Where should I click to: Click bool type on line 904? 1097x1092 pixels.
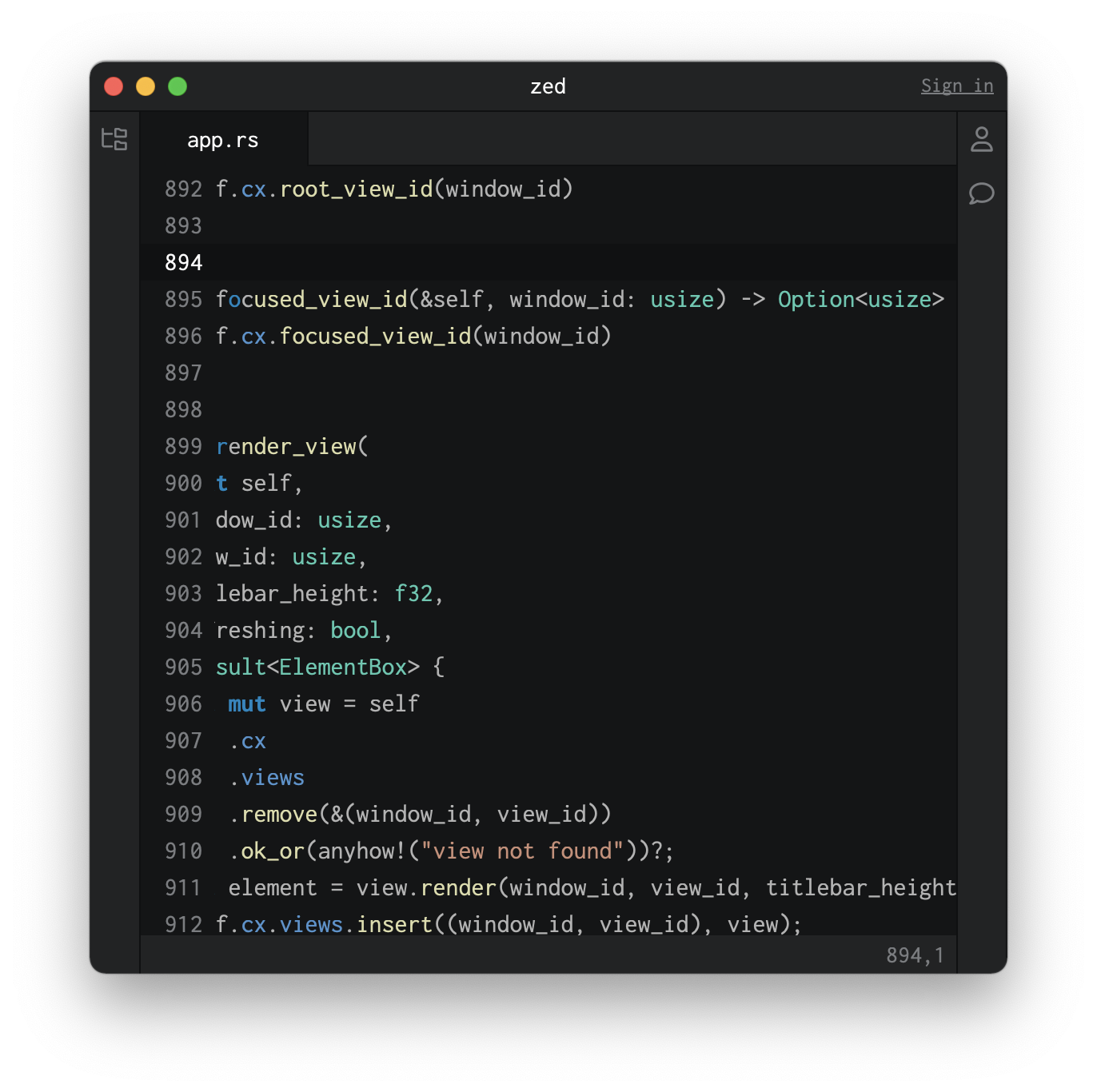[356, 631]
